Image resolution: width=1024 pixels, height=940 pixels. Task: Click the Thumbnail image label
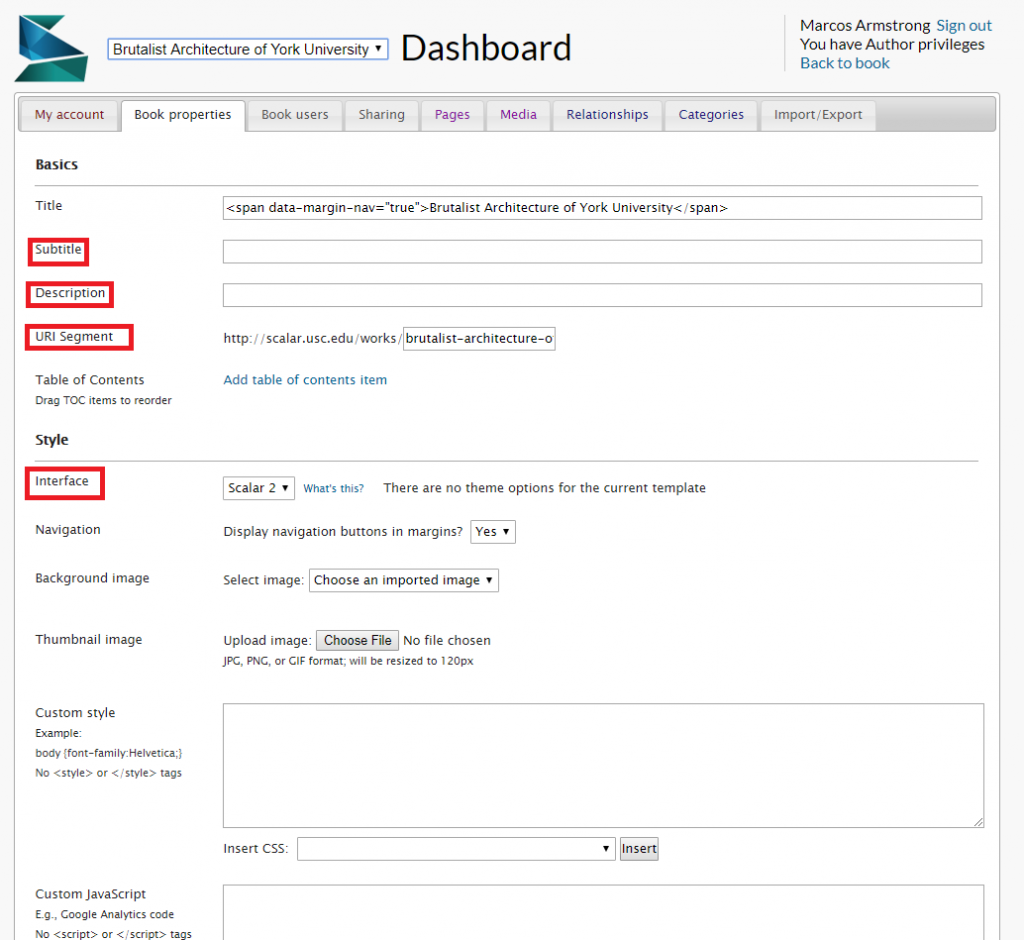tap(88, 640)
